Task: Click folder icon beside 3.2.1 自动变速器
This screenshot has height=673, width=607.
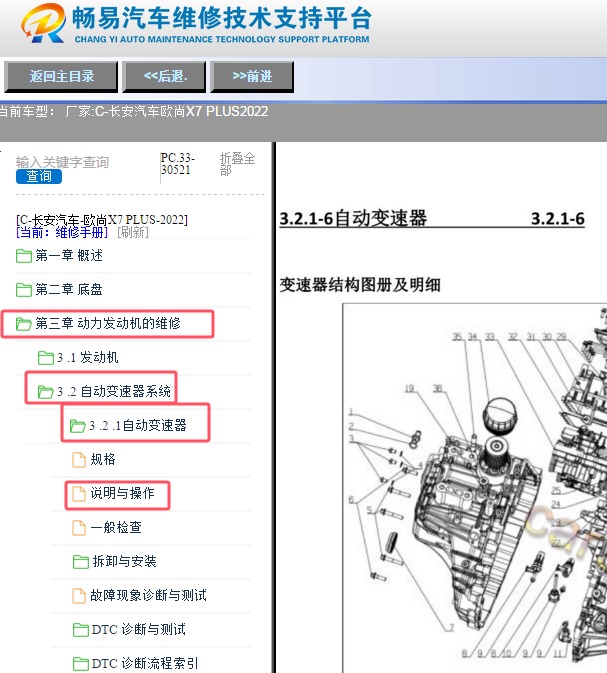Action: tap(78, 426)
